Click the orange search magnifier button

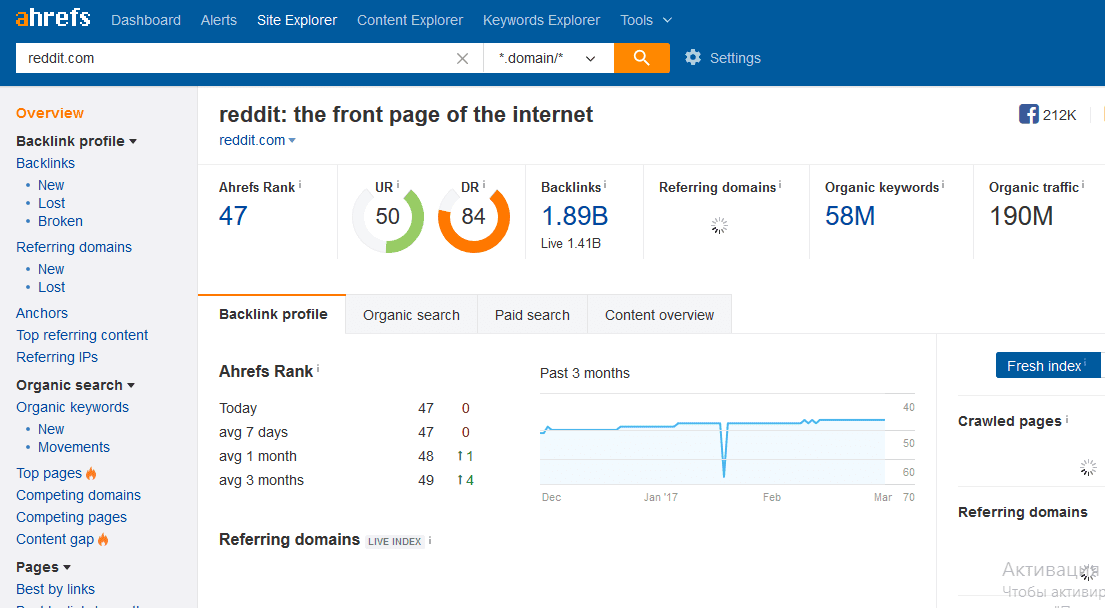(641, 58)
